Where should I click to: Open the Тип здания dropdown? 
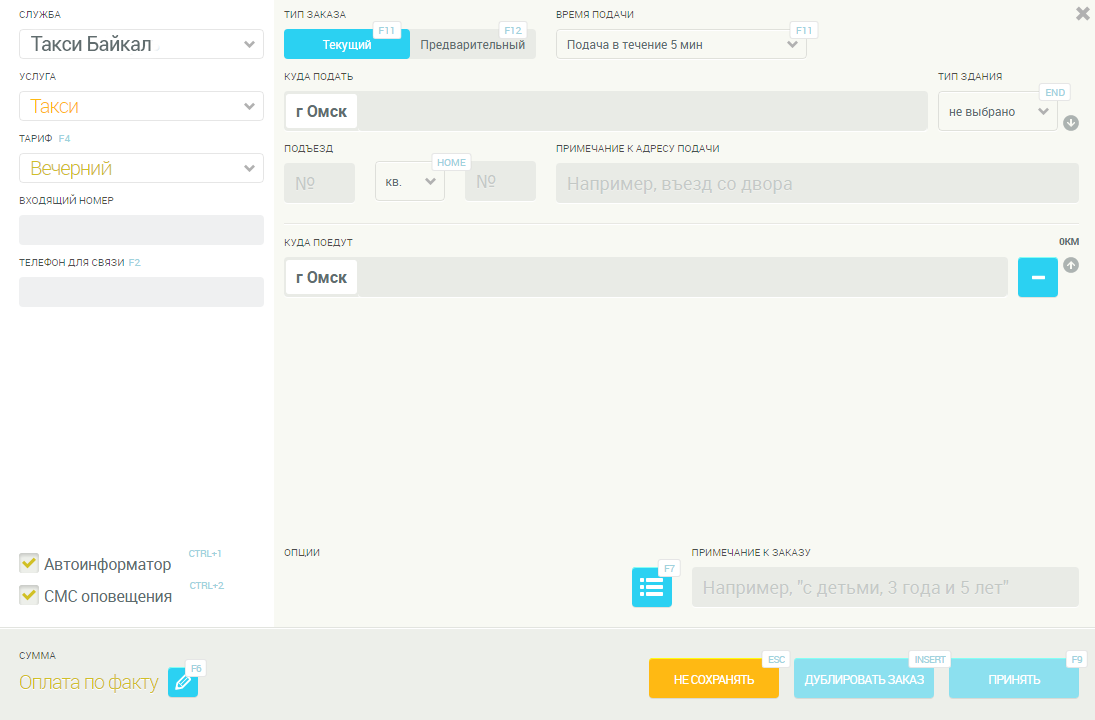(997, 111)
